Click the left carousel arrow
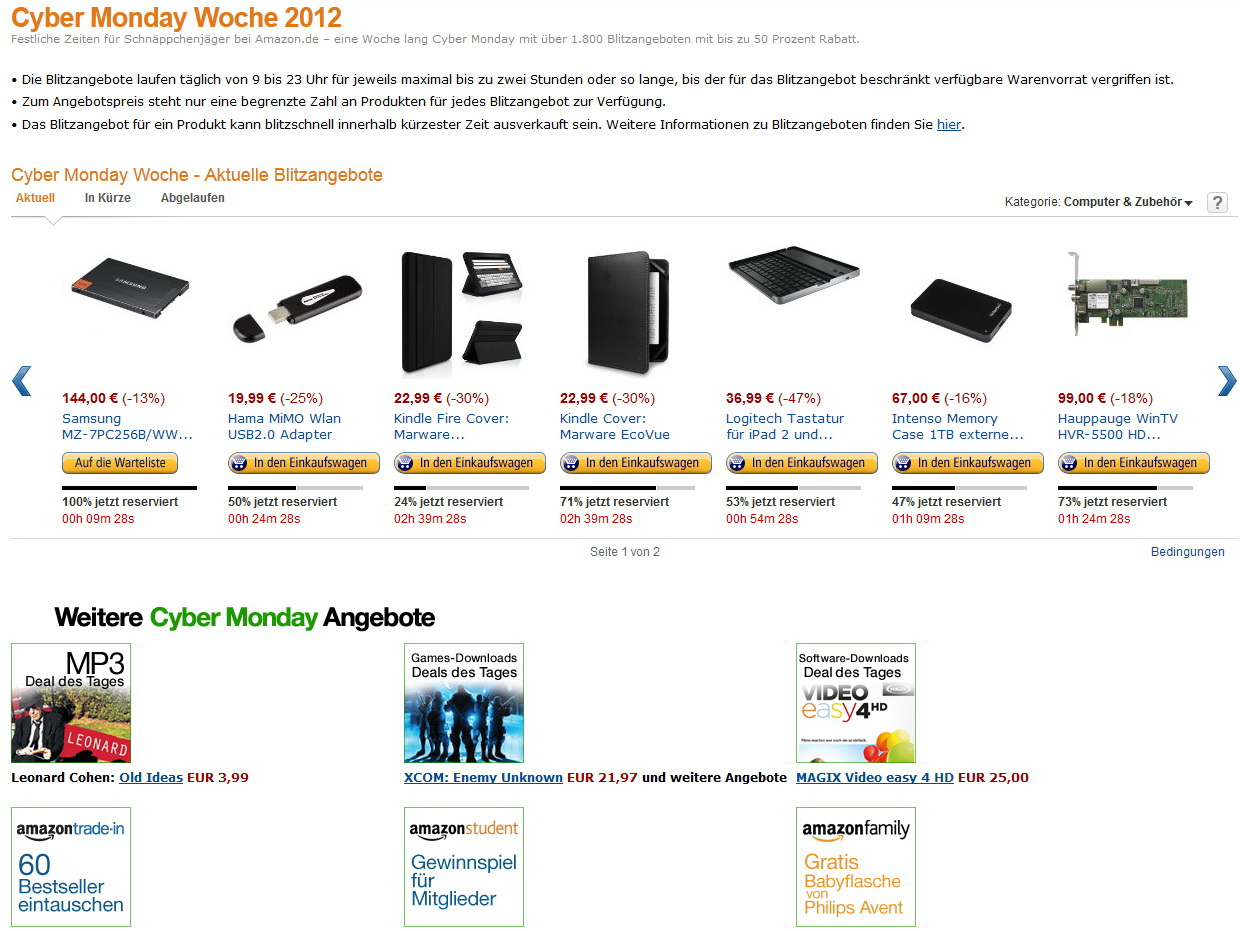The width and height of the screenshot is (1240, 931). [21, 380]
